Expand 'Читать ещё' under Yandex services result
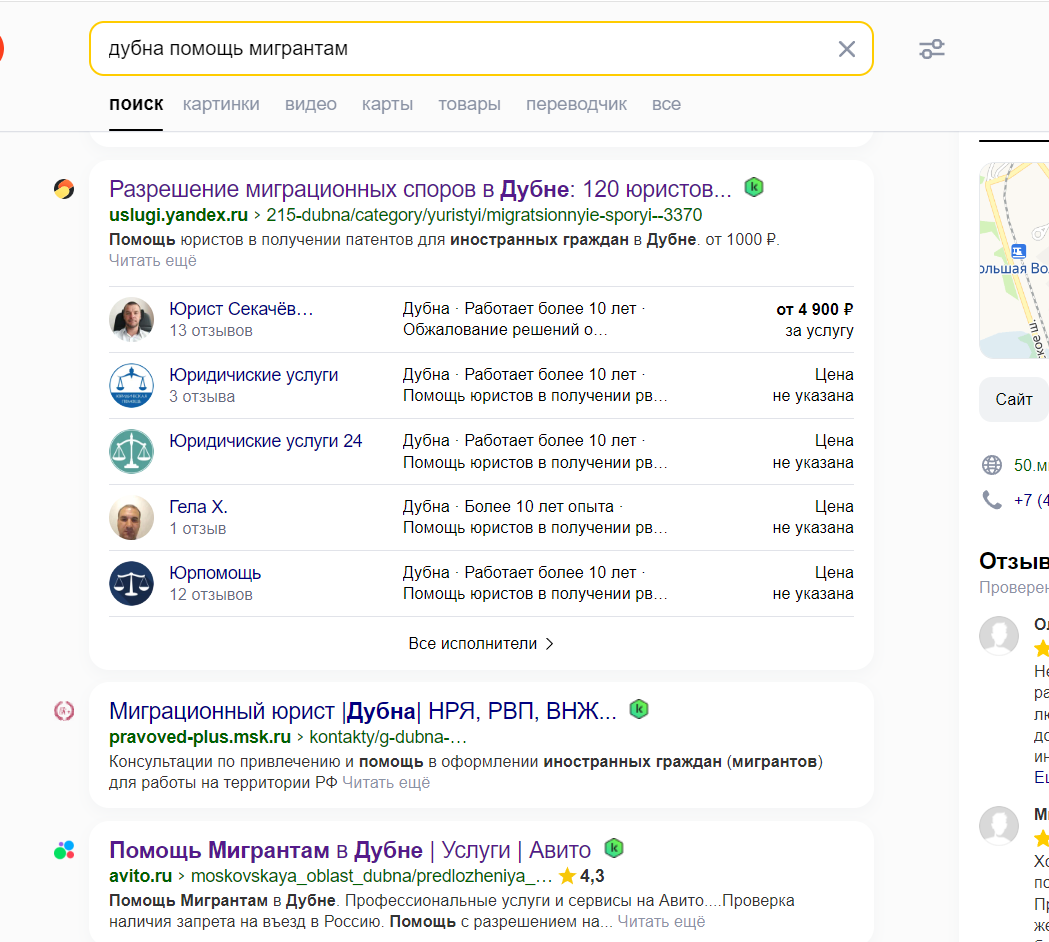The height and width of the screenshot is (942, 1049). point(153,261)
